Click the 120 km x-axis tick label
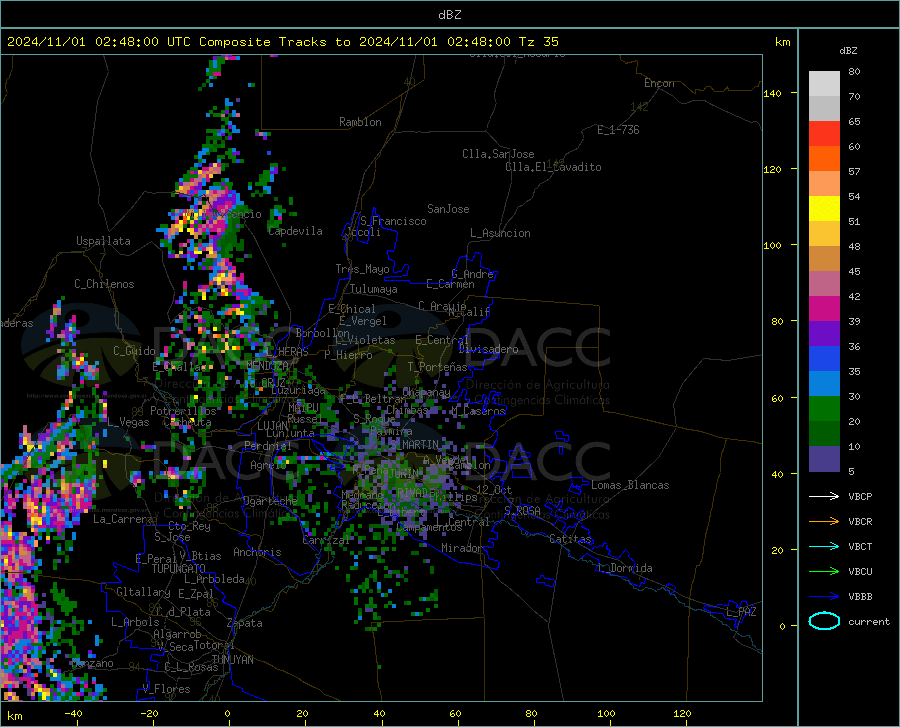Viewport: 900px width, 727px height. [x=682, y=713]
